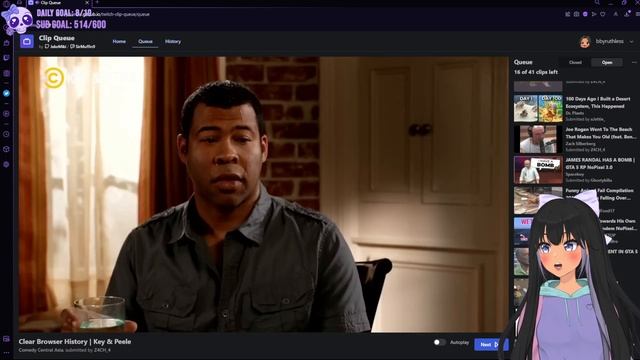
Task: Click the heart bookmark icon in address bar
Action: tap(602, 14)
